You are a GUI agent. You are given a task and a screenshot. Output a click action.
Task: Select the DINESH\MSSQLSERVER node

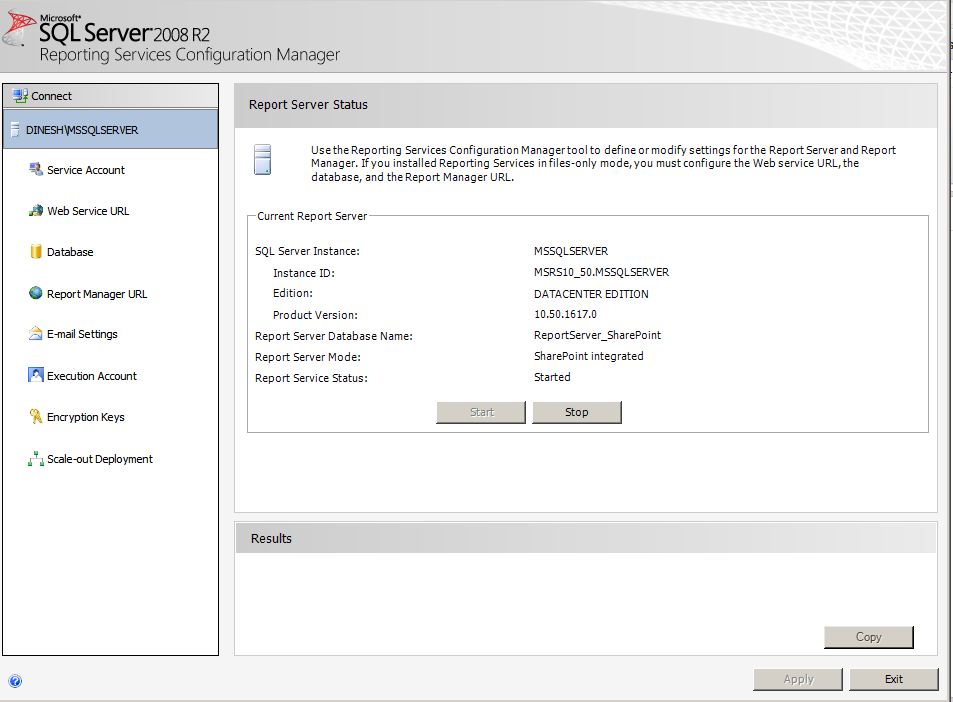coord(111,129)
